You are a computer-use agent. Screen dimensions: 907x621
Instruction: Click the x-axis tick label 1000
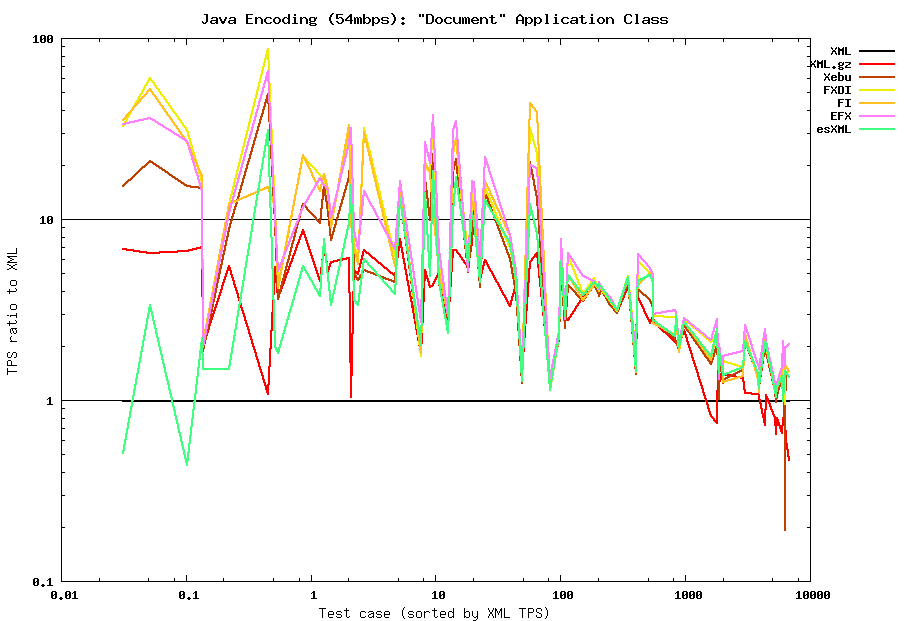click(x=687, y=596)
